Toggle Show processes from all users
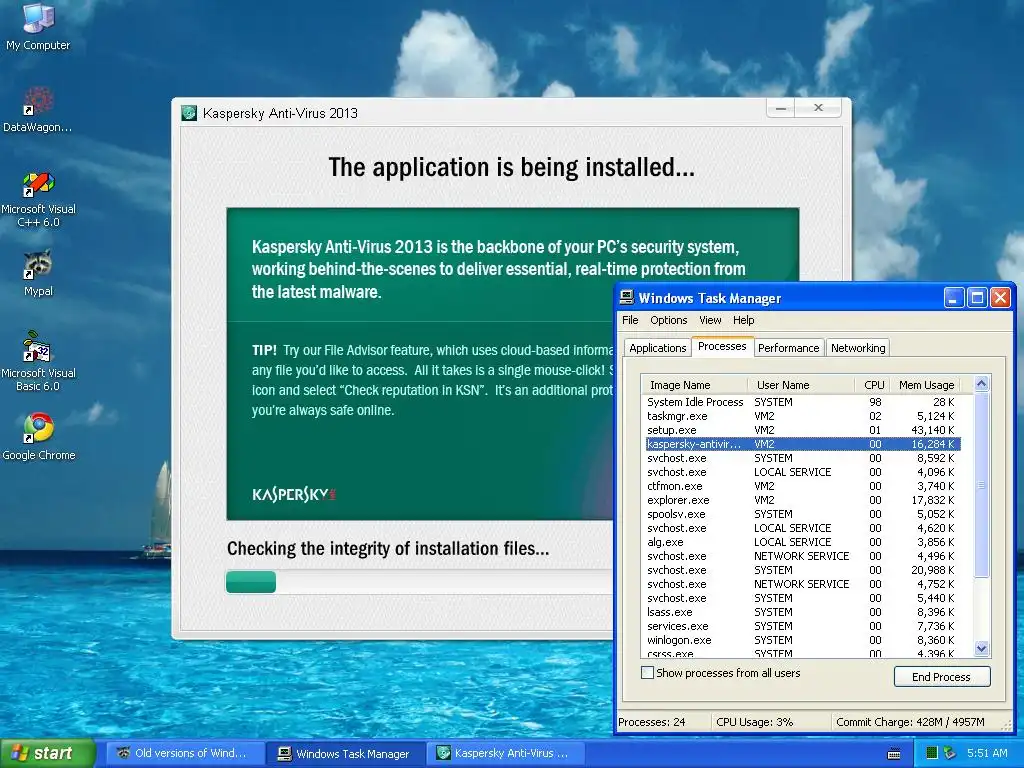The height and width of the screenshot is (768, 1024). click(647, 673)
